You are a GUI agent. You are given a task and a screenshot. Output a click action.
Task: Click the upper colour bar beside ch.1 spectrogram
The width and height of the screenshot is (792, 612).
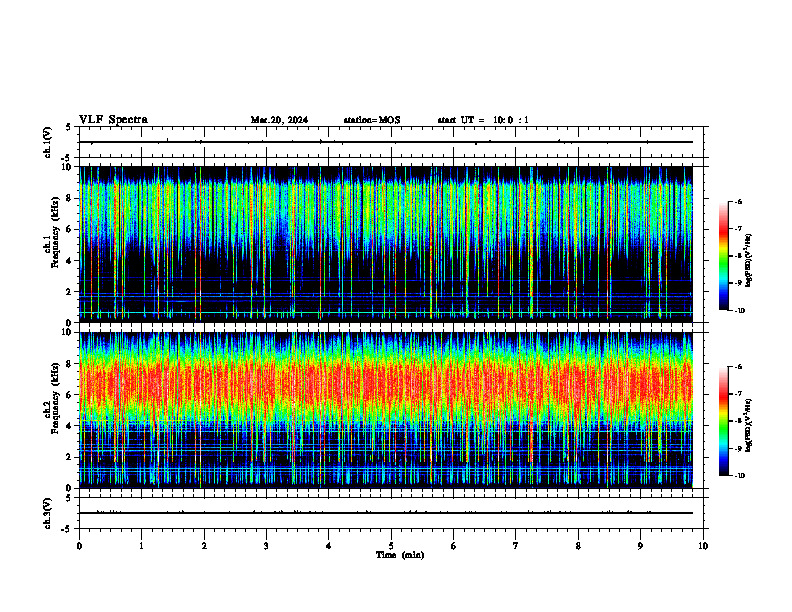(724, 256)
